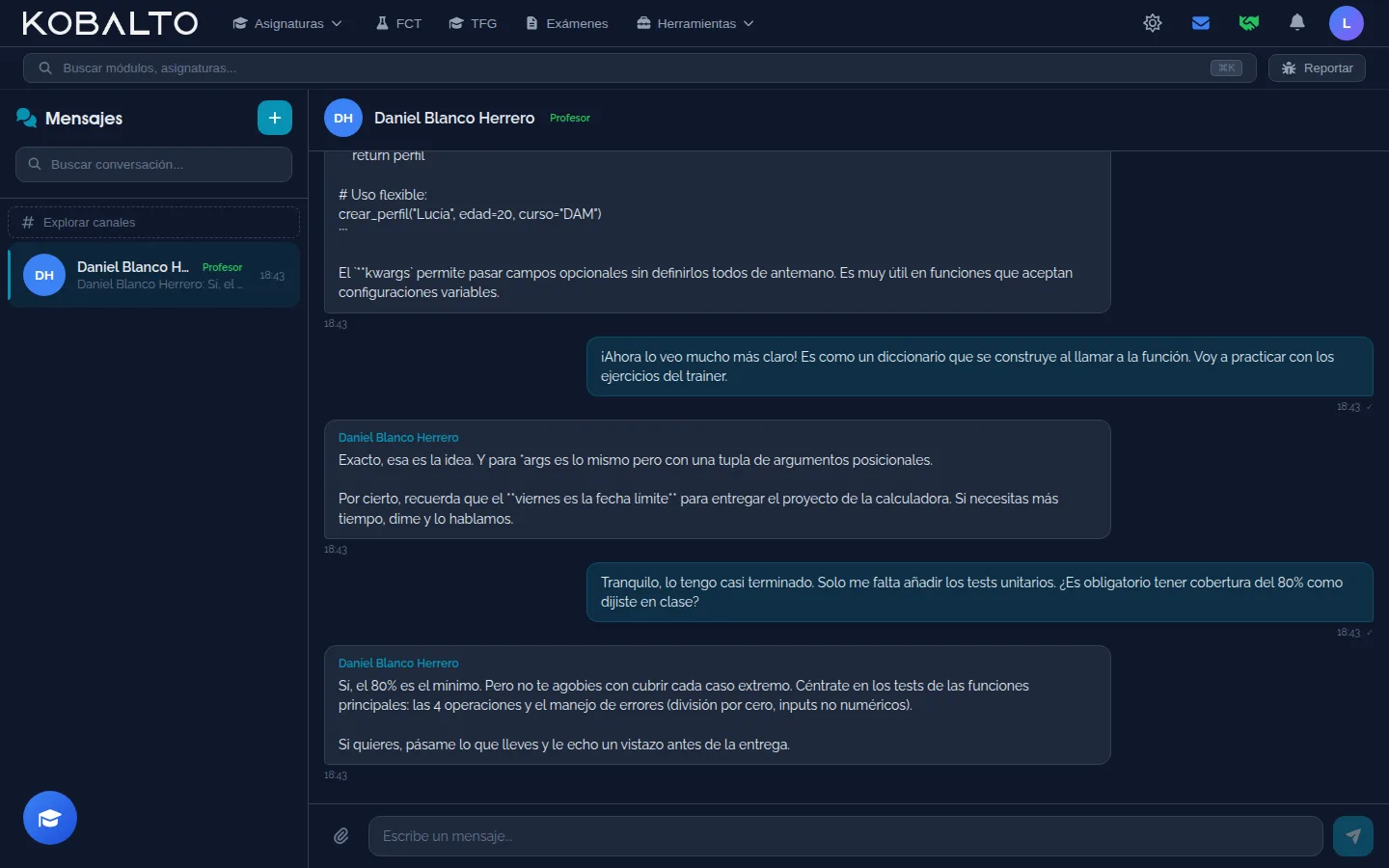Click the magnifier icon in global search
Viewport: 1389px width, 868px height.
coord(44,68)
